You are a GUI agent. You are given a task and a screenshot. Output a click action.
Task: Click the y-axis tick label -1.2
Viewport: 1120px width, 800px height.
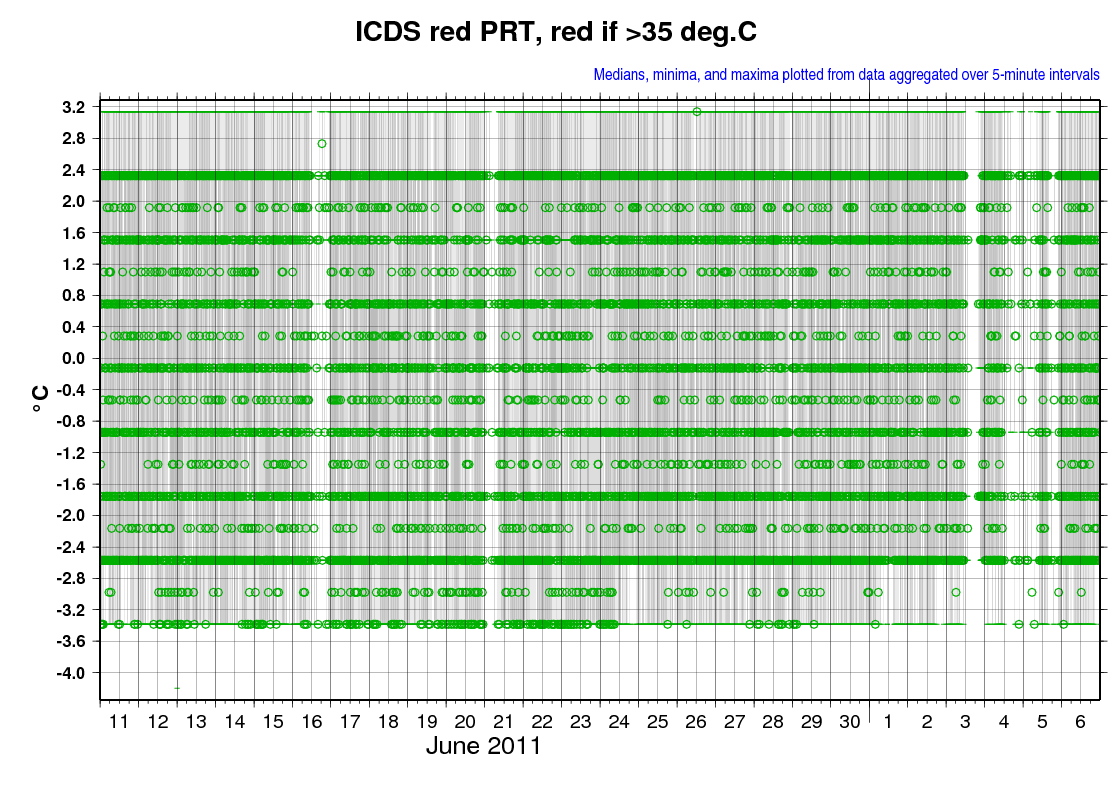pyautogui.click(x=71, y=453)
